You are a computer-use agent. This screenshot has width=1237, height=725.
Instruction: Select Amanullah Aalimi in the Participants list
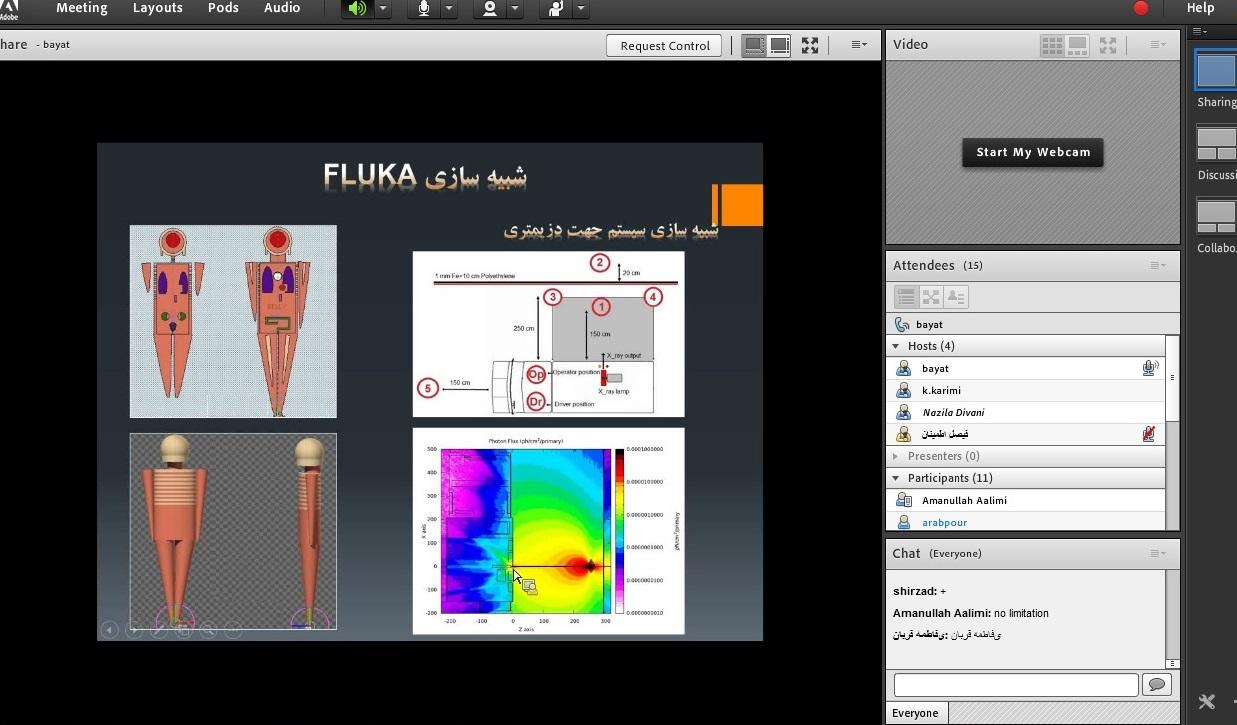point(1026,500)
